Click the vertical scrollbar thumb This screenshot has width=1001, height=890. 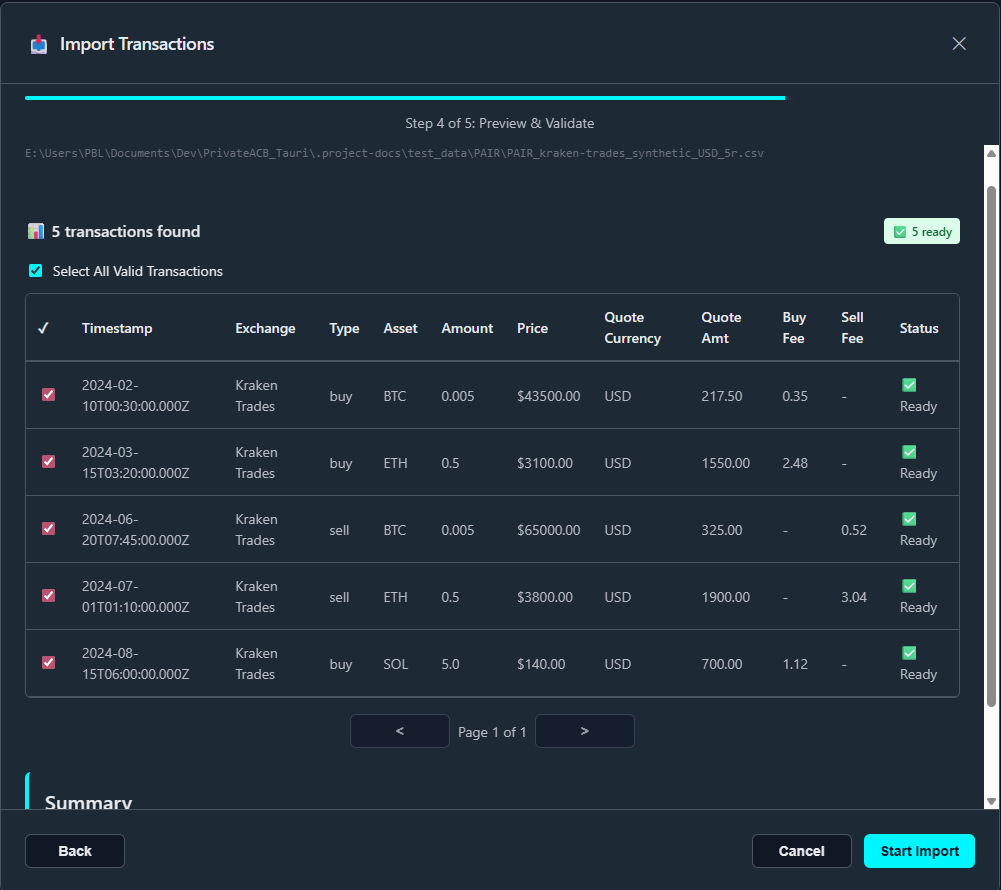pyautogui.click(x=991, y=446)
